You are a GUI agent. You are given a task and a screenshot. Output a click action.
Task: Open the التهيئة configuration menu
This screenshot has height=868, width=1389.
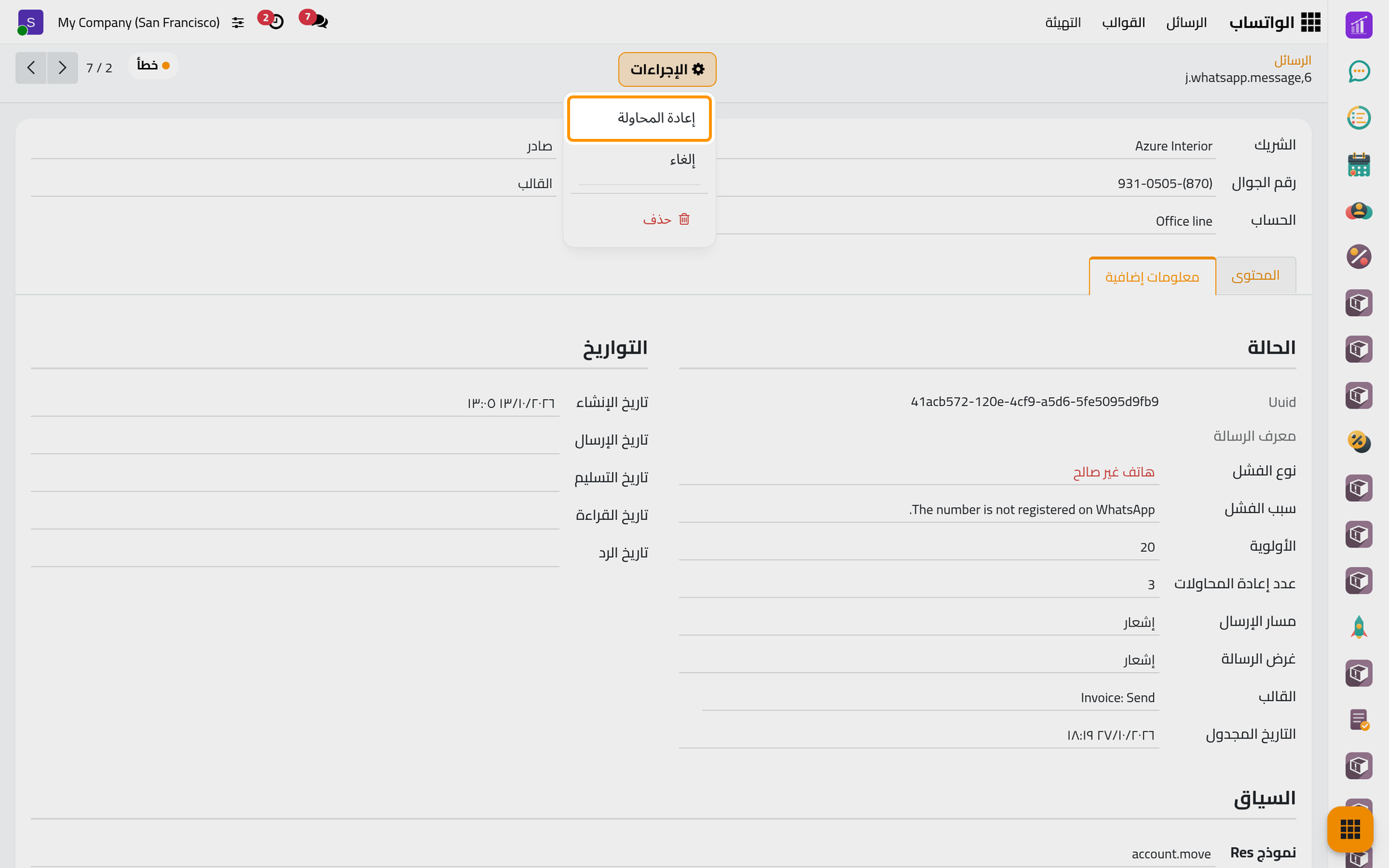click(1063, 22)
